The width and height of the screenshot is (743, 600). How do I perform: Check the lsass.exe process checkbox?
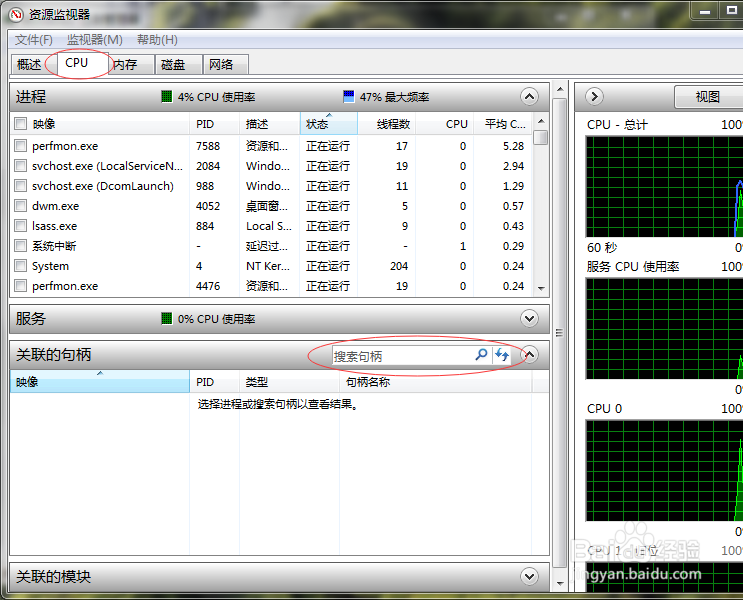[x=20, y=226]
